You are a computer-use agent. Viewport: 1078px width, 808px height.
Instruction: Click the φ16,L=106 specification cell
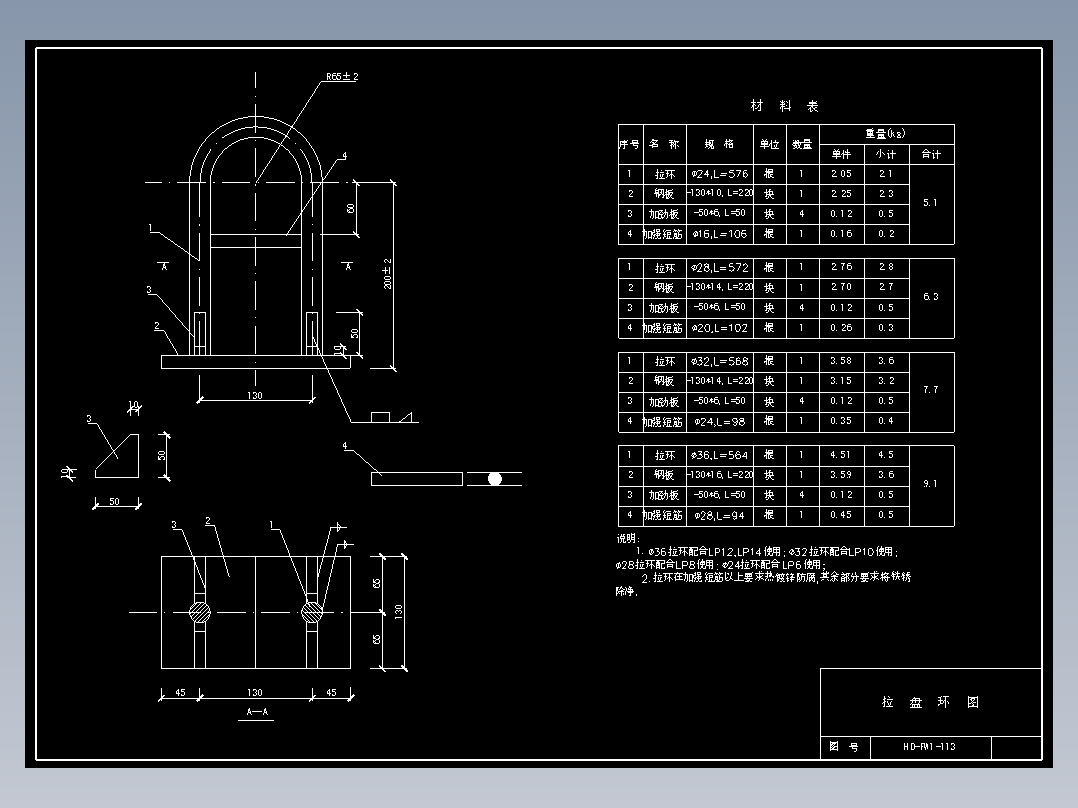720,234
